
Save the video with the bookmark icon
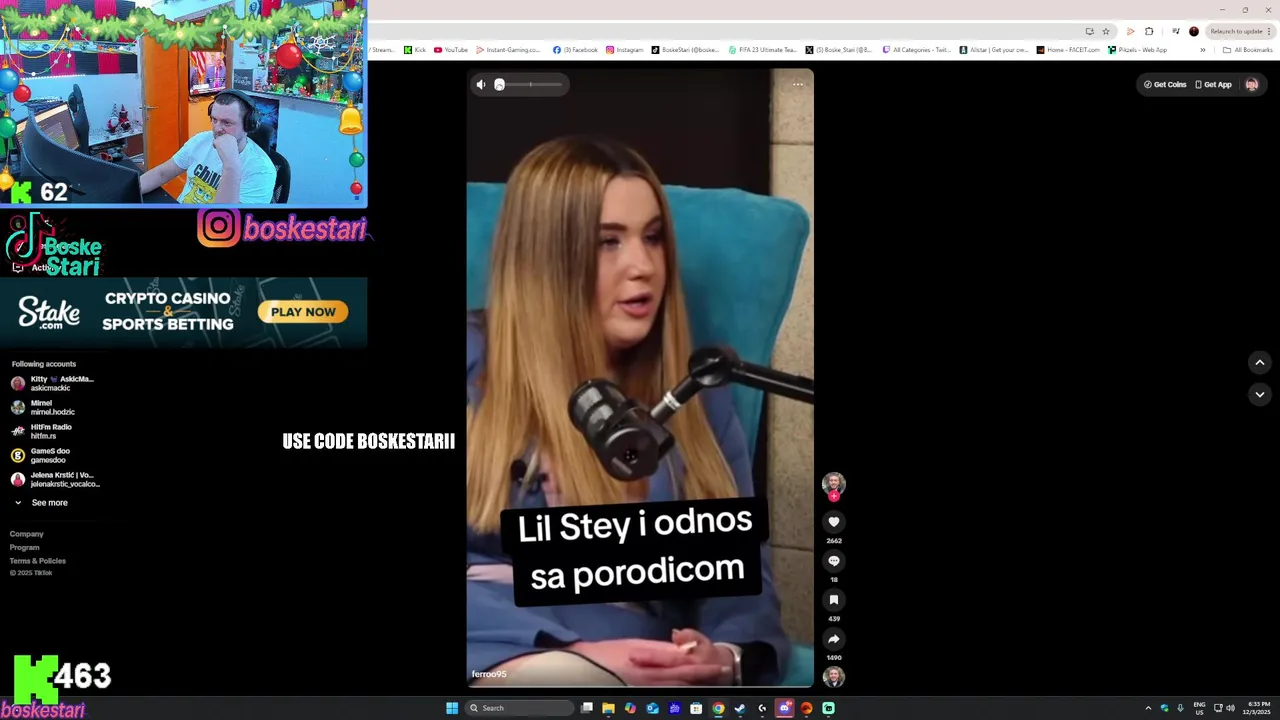pyautogui.click(x=834, y=600)
